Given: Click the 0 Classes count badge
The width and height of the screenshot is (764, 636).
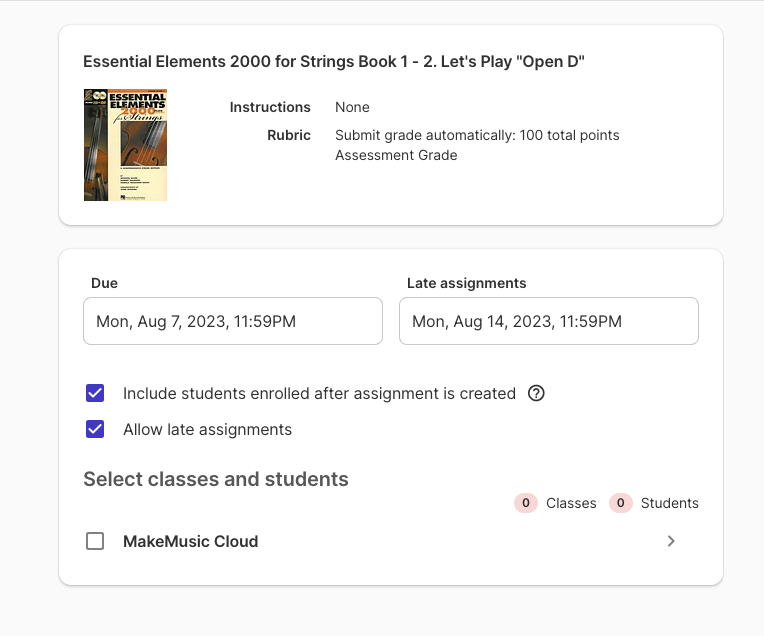Looking at the screenshot, I should point(526,503).
